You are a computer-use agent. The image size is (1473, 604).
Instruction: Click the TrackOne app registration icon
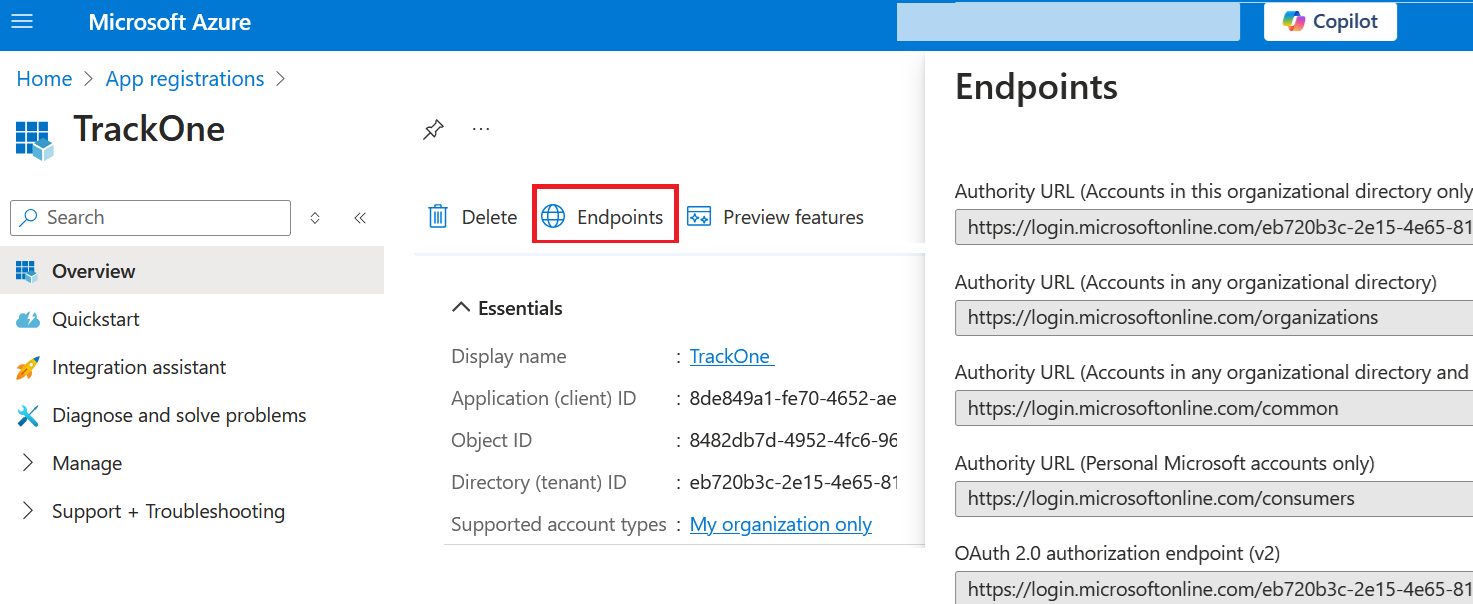point(34,140)
